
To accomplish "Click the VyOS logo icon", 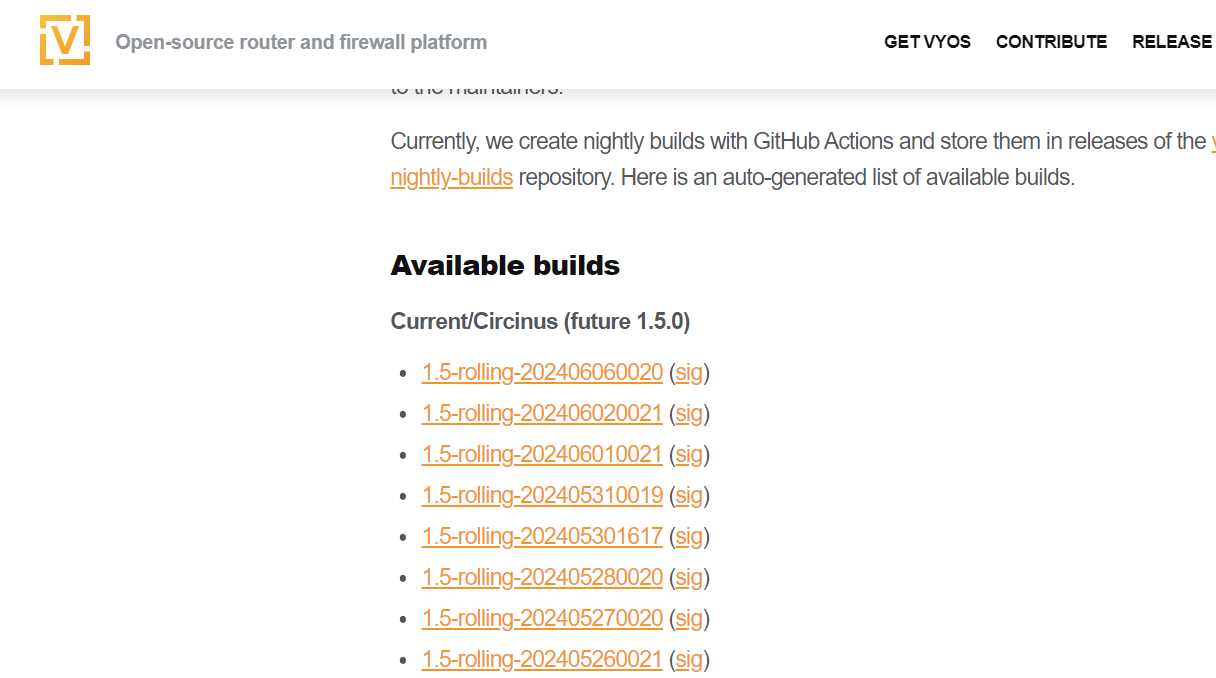I will tap(65, 41).
